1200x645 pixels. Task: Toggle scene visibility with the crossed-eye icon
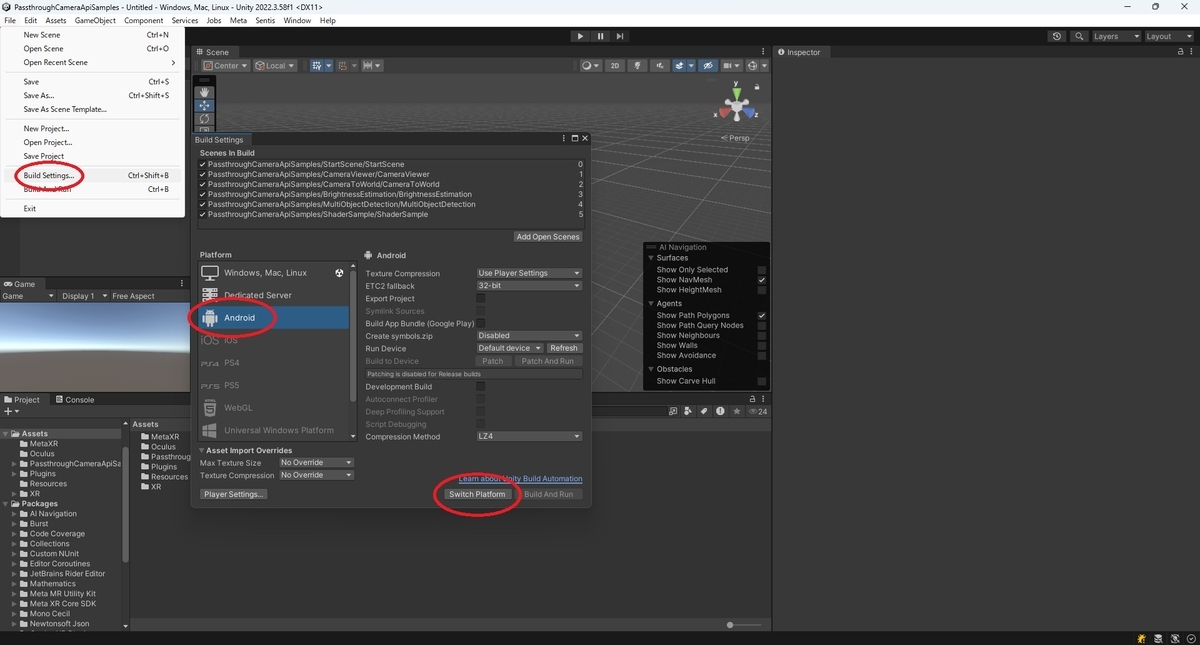pyautogui.click(x=706, y=65)
